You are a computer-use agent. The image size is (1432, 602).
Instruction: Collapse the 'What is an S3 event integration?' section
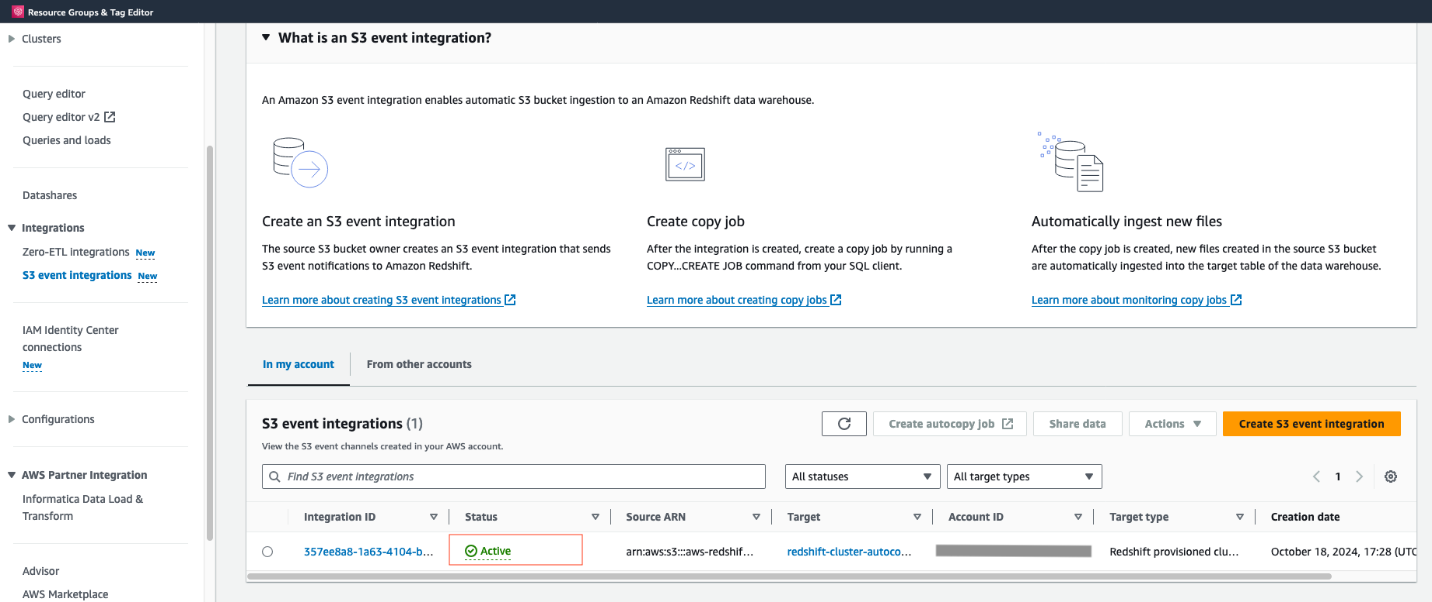[266, 37]
